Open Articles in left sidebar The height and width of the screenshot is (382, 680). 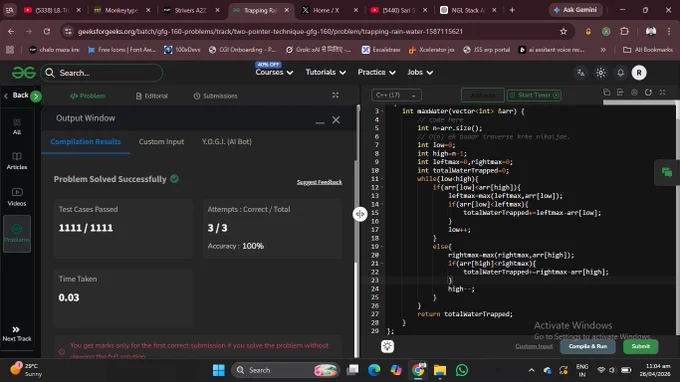click(x=17, y=161)
